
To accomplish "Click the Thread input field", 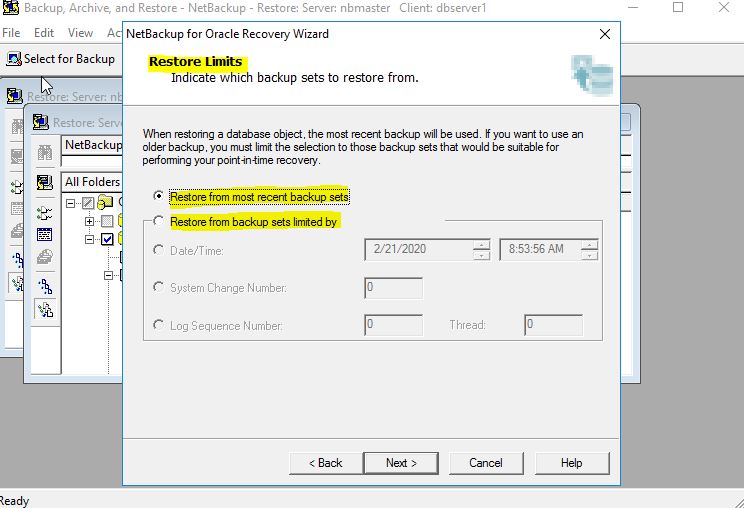I will pos(553,325).
